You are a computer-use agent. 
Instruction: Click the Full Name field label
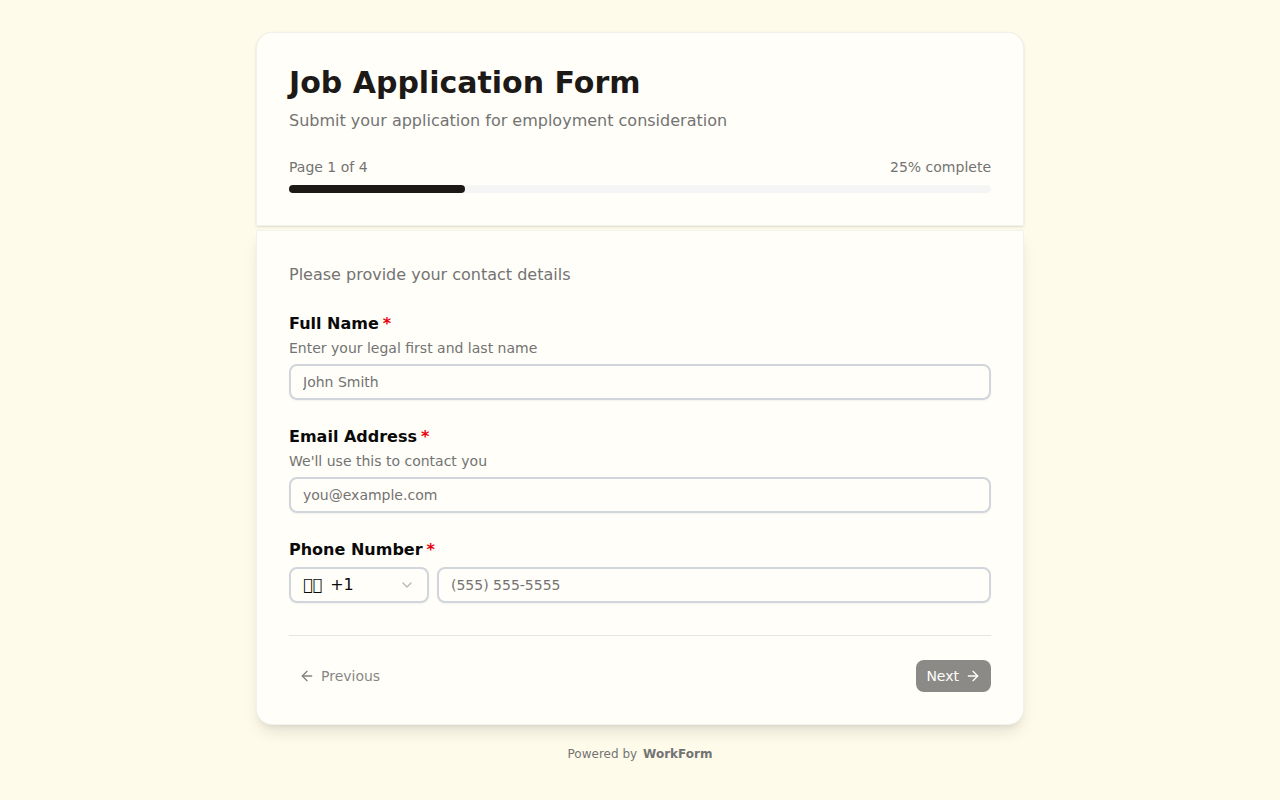334,323
